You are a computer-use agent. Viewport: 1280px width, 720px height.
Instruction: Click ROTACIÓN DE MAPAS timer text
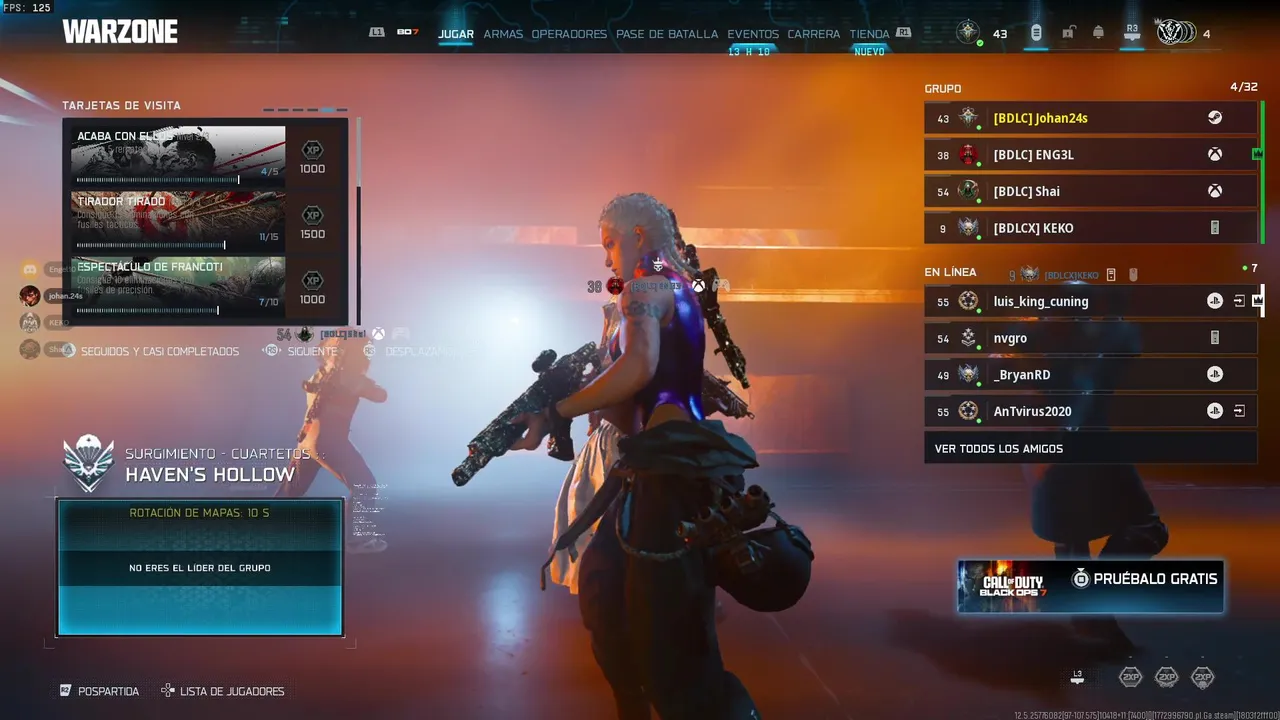point(199,513)
